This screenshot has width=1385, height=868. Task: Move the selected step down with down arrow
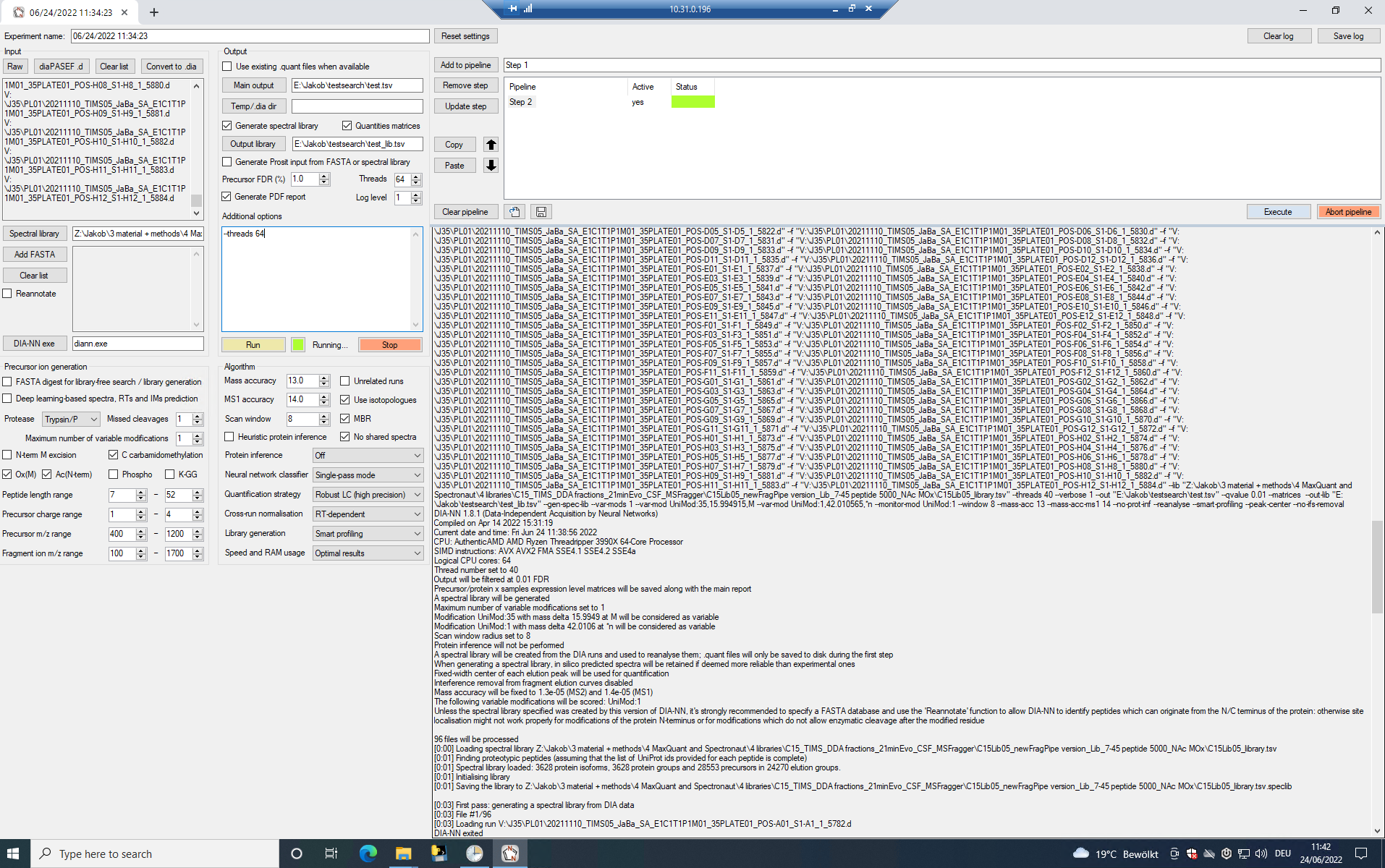coord(491,165)
